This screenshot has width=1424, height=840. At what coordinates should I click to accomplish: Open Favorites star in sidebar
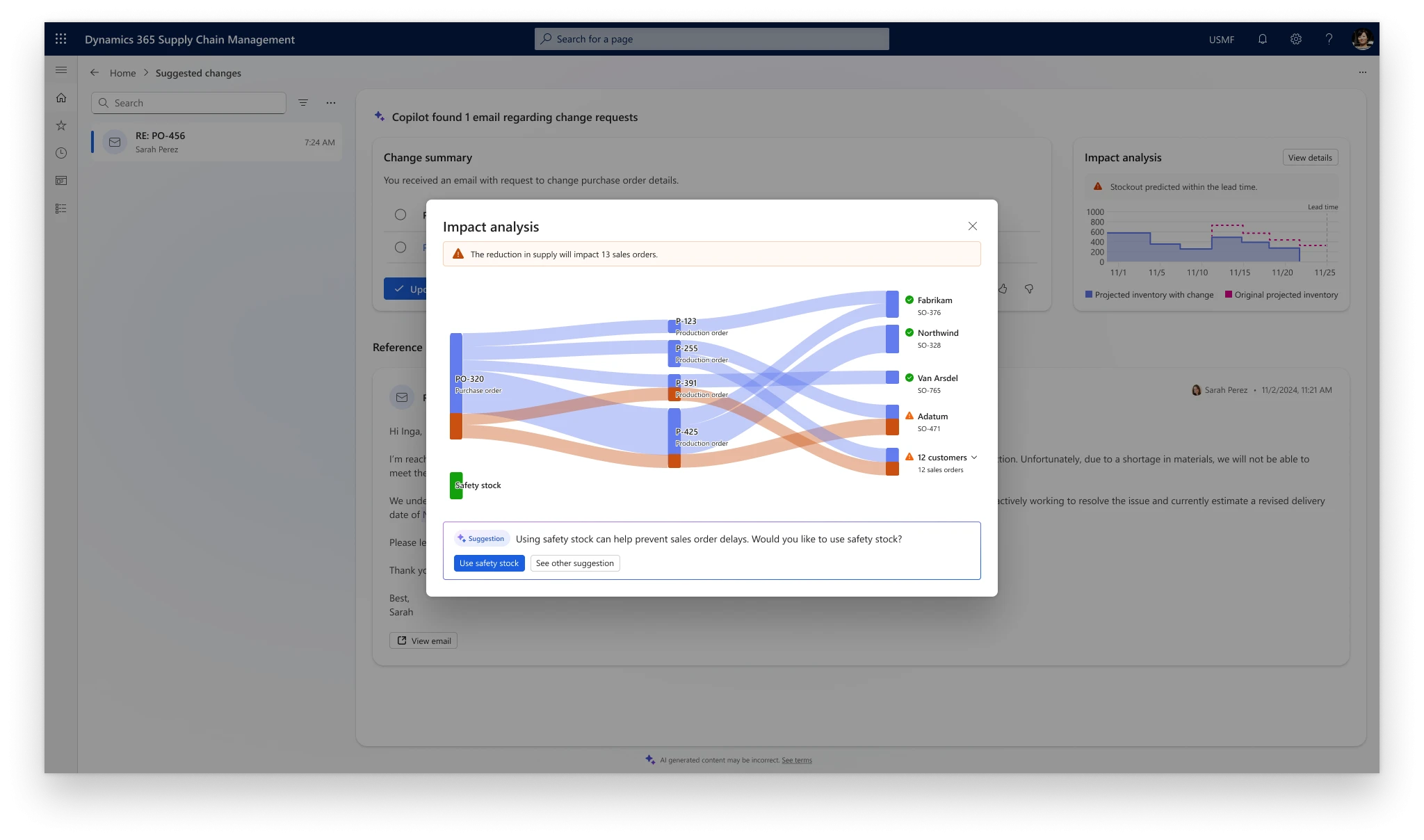click(61, 125)
